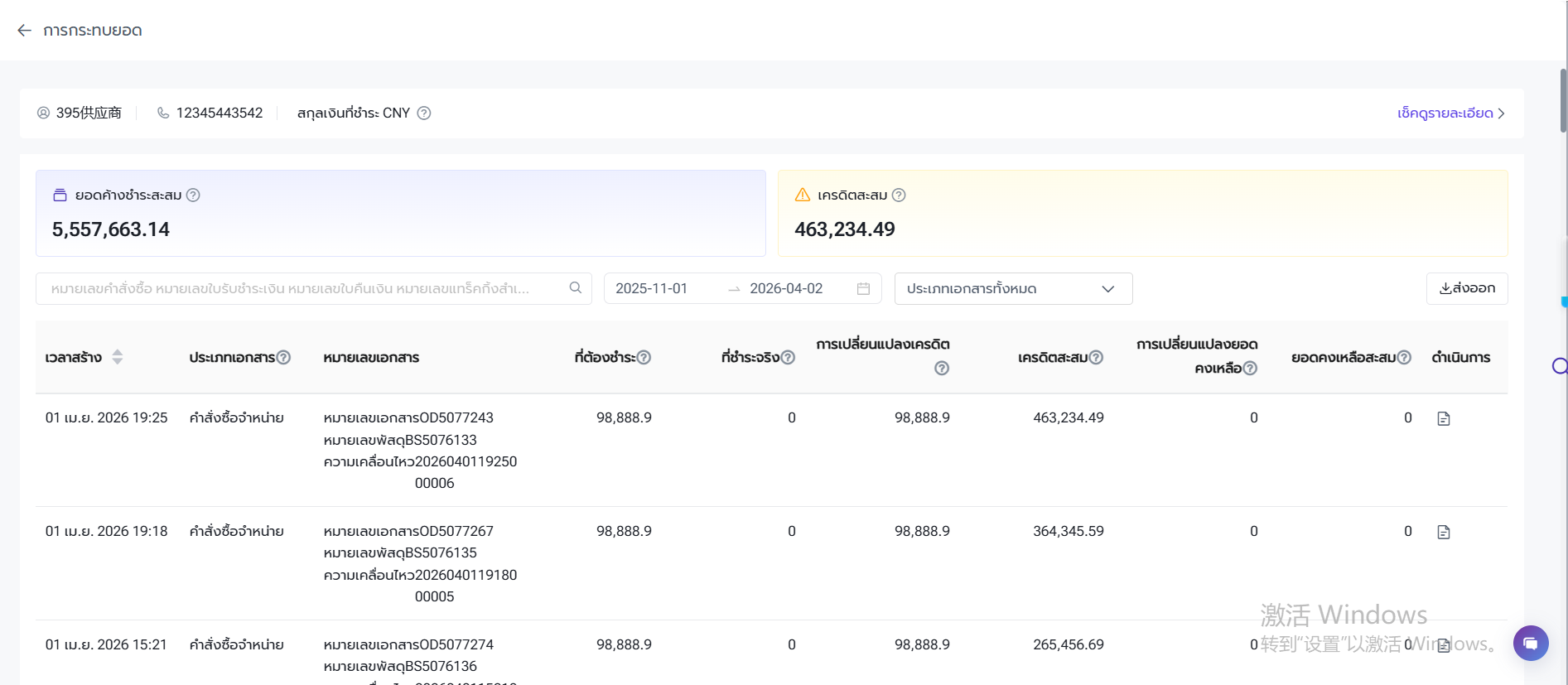Click the help icon beside เครดิตสะสม card title
The image size is (1568, 685).
coord(899,195)
